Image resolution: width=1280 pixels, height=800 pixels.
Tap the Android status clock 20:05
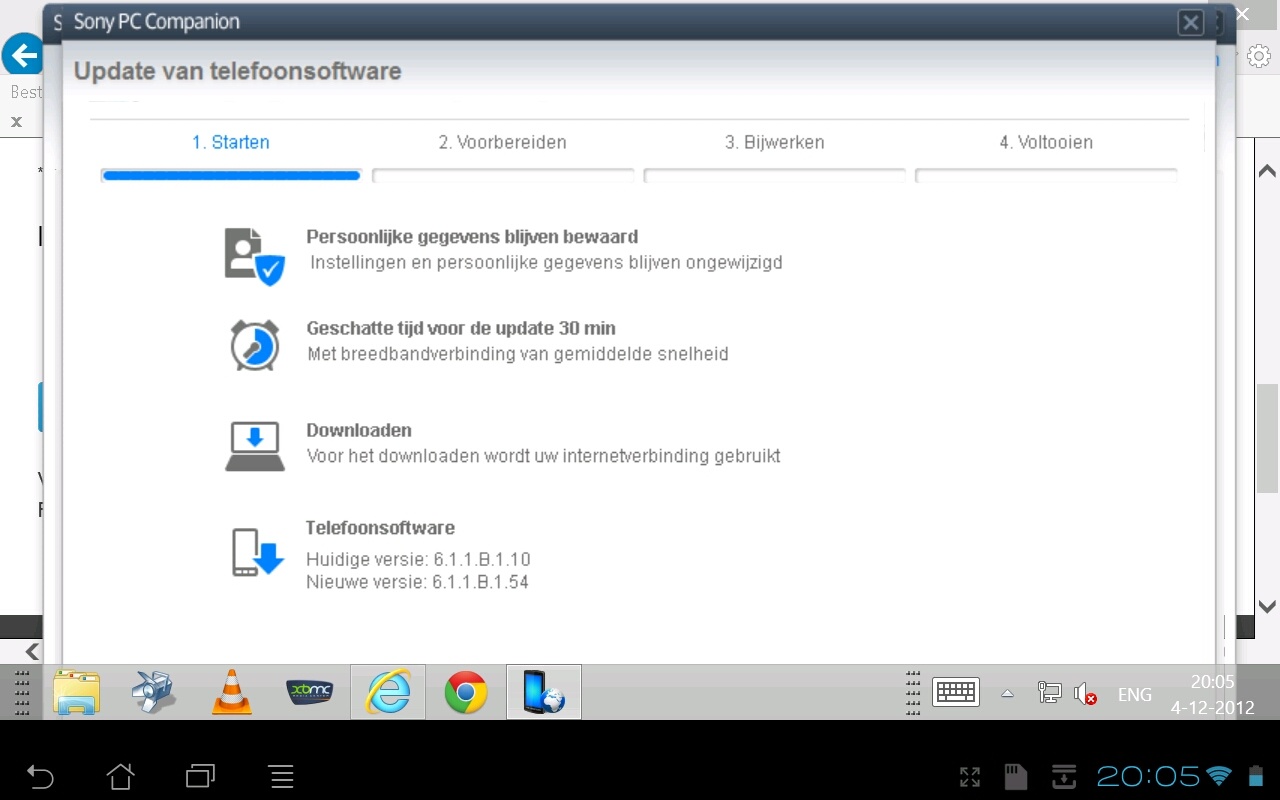(x=1148, y=776)
